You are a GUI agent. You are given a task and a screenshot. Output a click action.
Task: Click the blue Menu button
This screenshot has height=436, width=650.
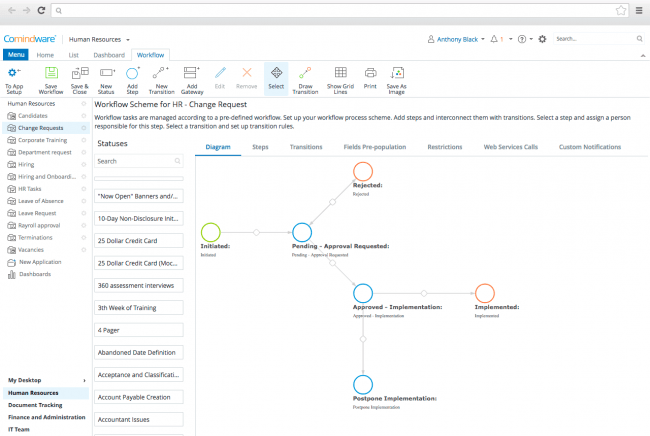16,55
